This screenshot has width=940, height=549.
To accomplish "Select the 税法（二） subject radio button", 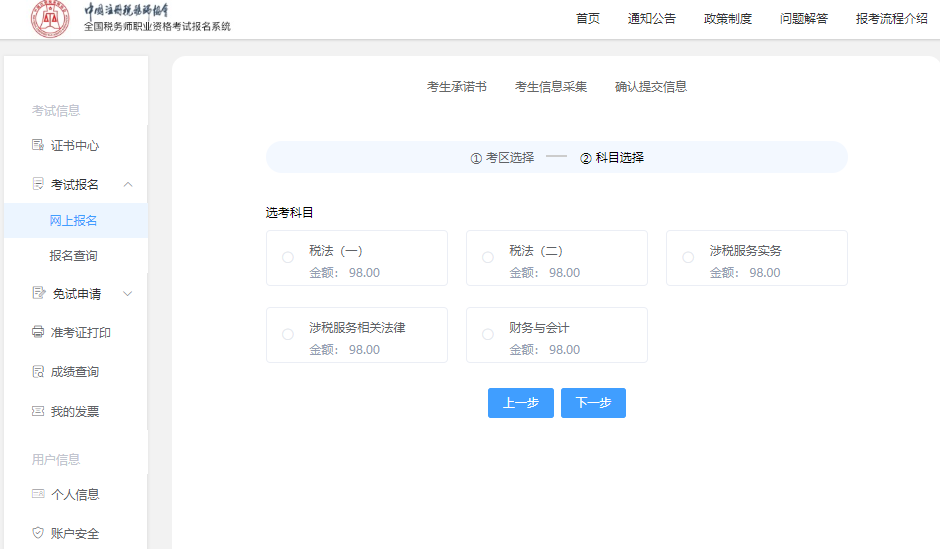I will tap(488, 258).
